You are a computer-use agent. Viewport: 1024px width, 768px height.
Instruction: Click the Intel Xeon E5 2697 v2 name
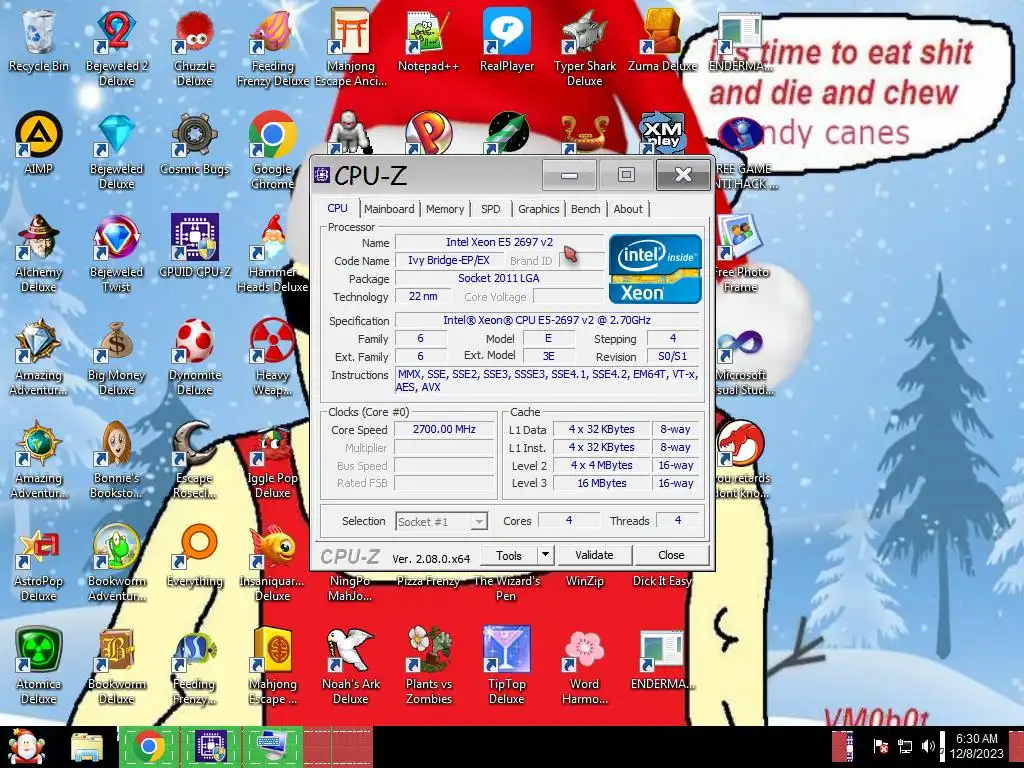(x=500, y=242)
